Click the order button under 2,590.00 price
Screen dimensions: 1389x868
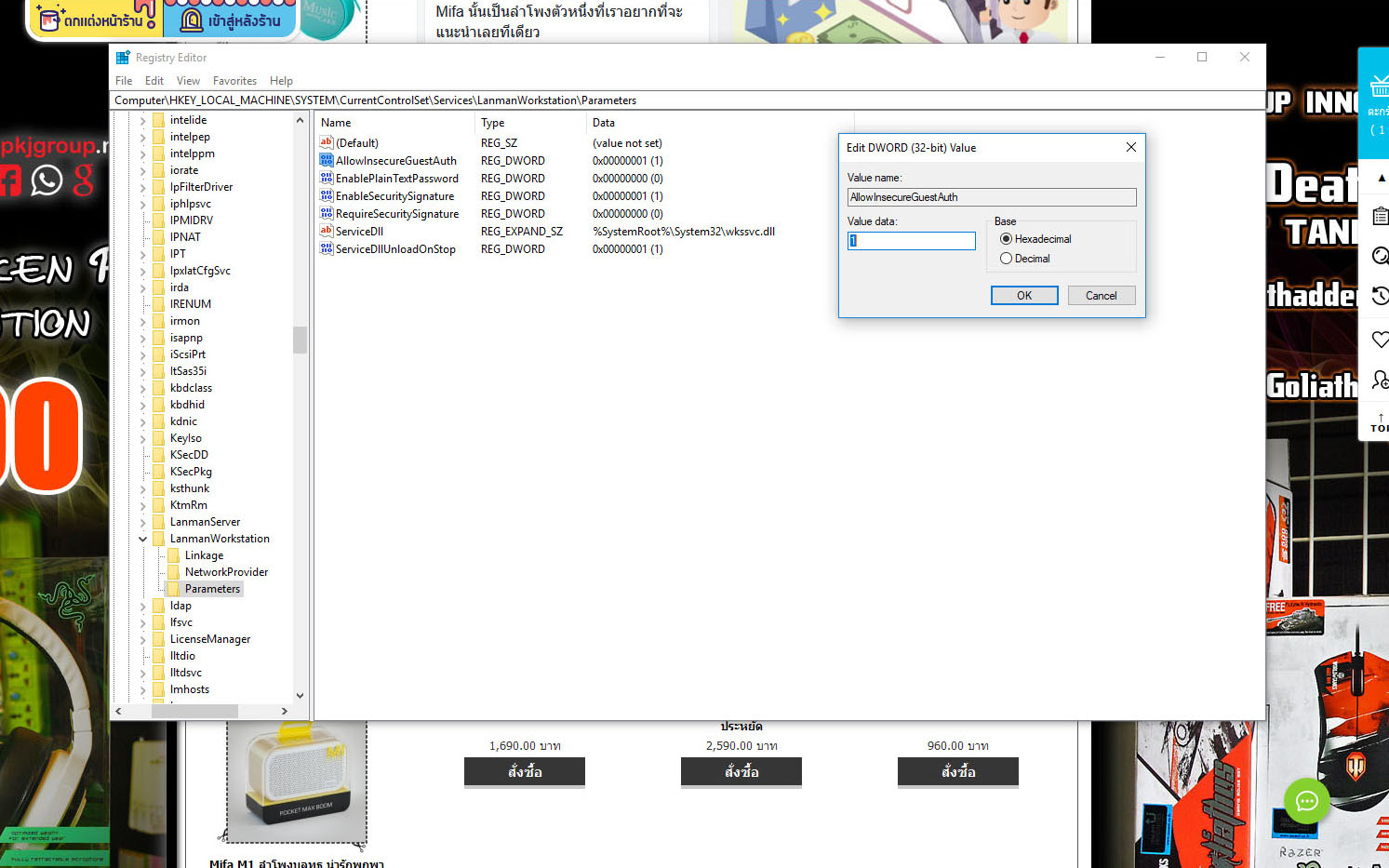[741, 771]
